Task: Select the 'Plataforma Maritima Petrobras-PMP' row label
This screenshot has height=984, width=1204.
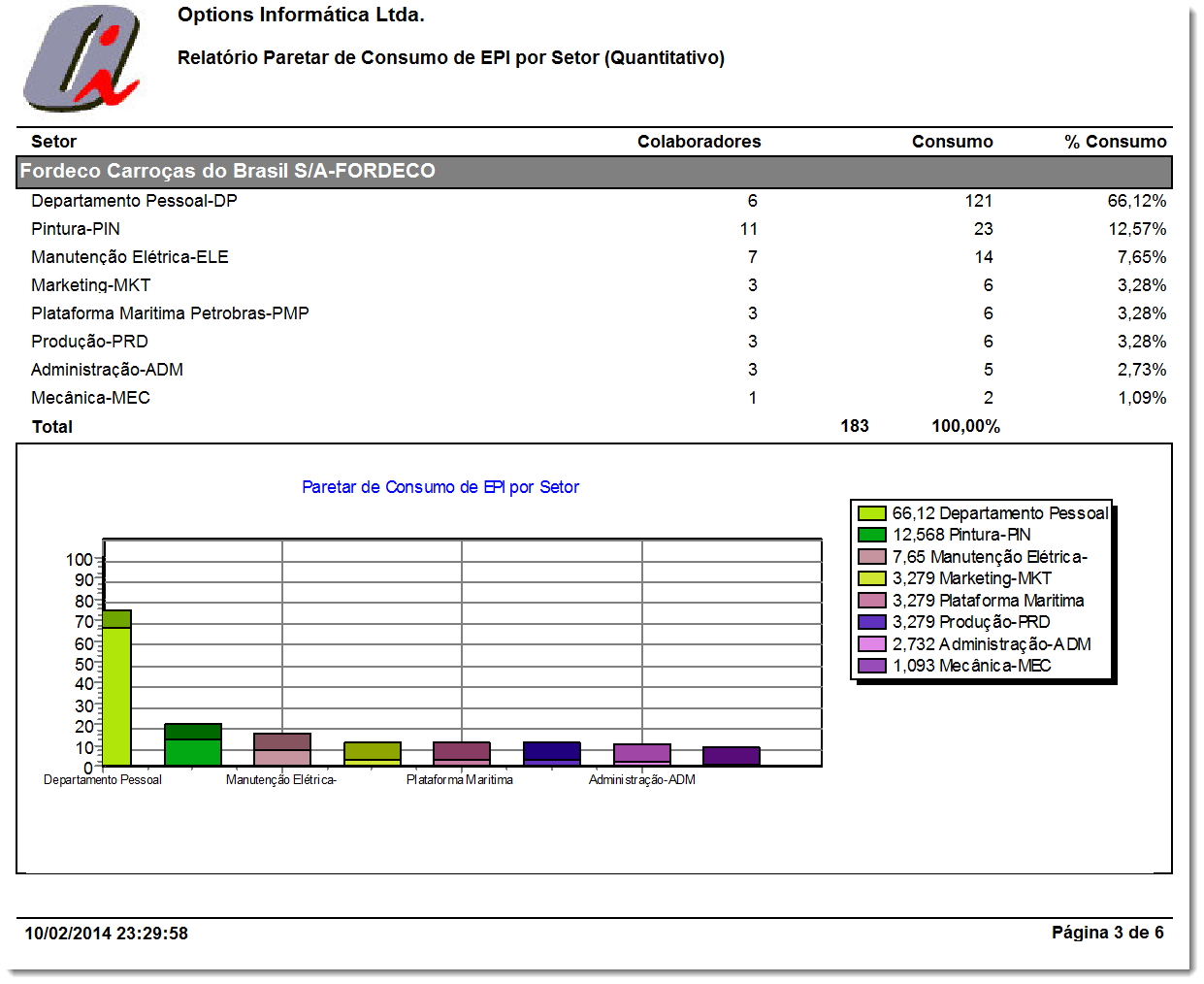Action: click(x=170, y=313)
